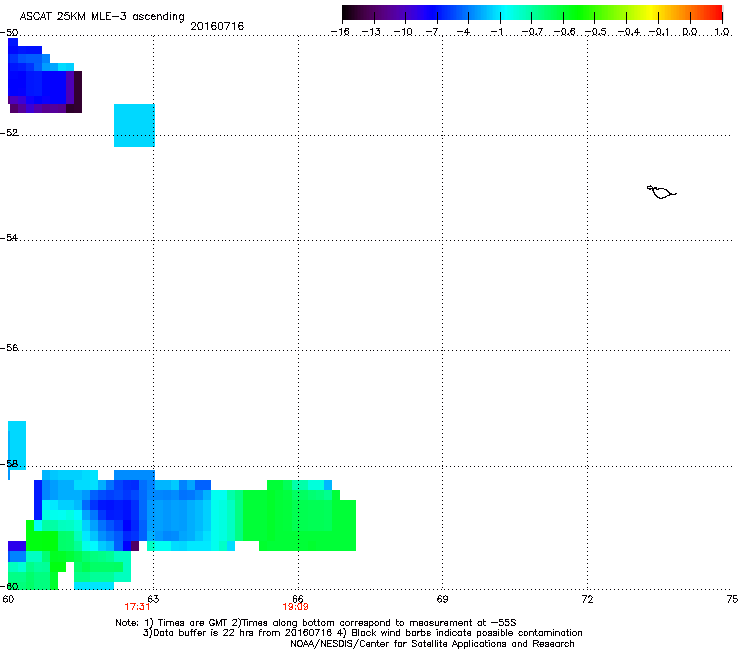
Task: Click the -0.1 label on the color scale
Action: pos(660,32)
